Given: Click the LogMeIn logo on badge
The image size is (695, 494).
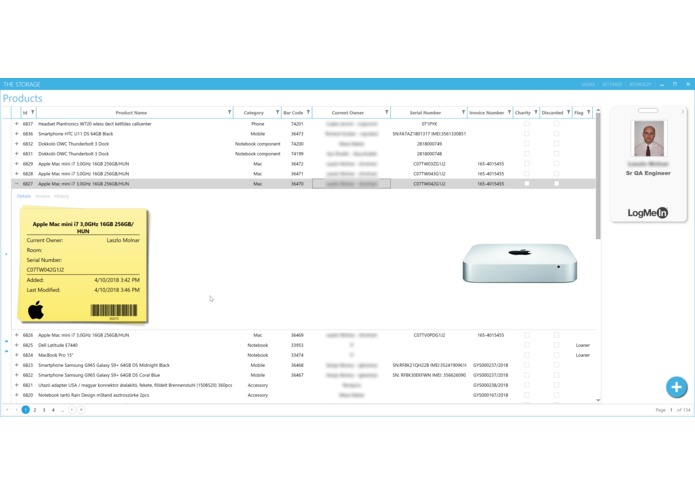Looking at the screenshot, I should click(648, 213).
